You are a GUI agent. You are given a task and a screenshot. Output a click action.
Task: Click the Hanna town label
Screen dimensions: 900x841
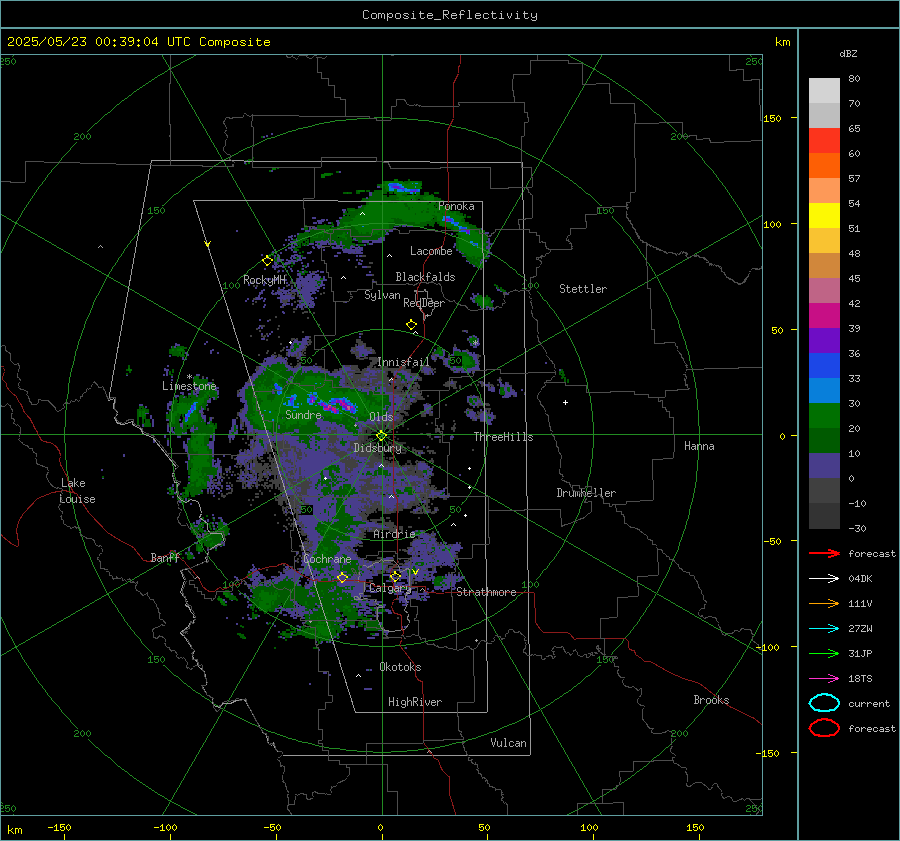point(699,446)
